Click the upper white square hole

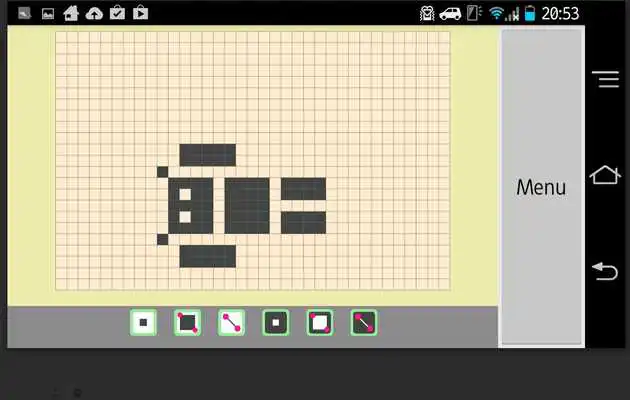tap(185, 194)
